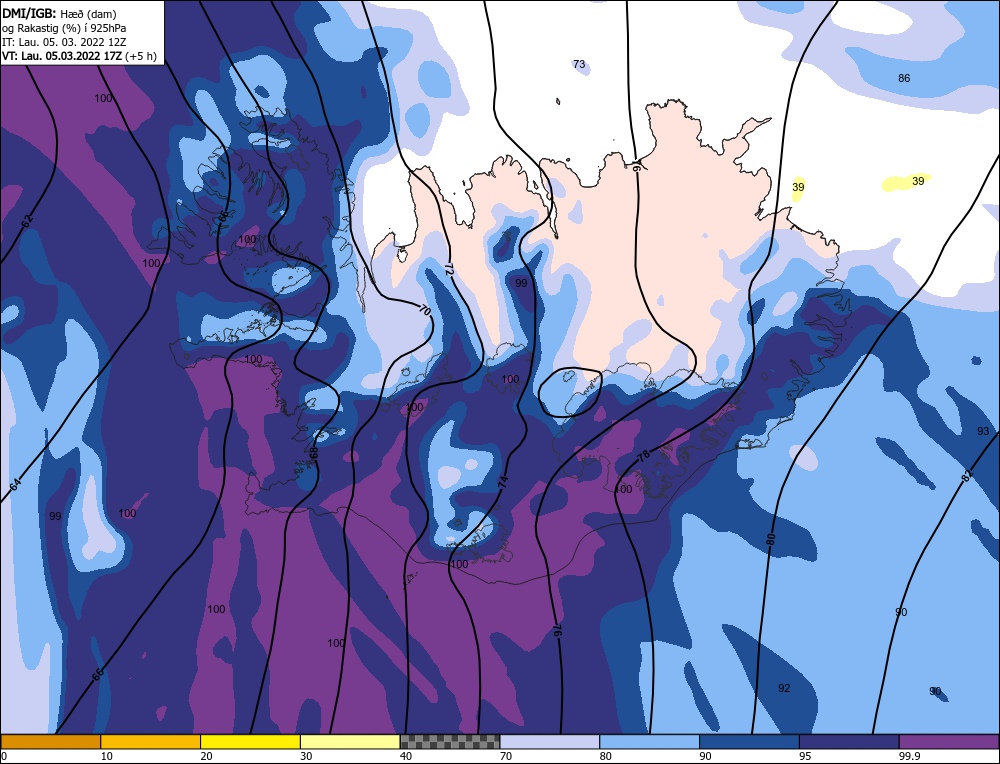
Task: Select the contour line label 82
Action: pyautogui.click(x=967, y=475)
